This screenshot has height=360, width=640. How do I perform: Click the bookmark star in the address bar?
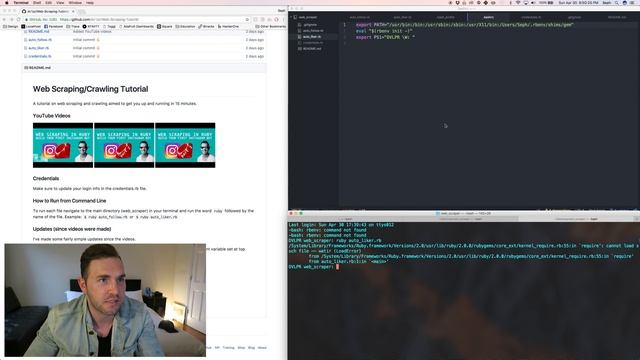[247, 19]
